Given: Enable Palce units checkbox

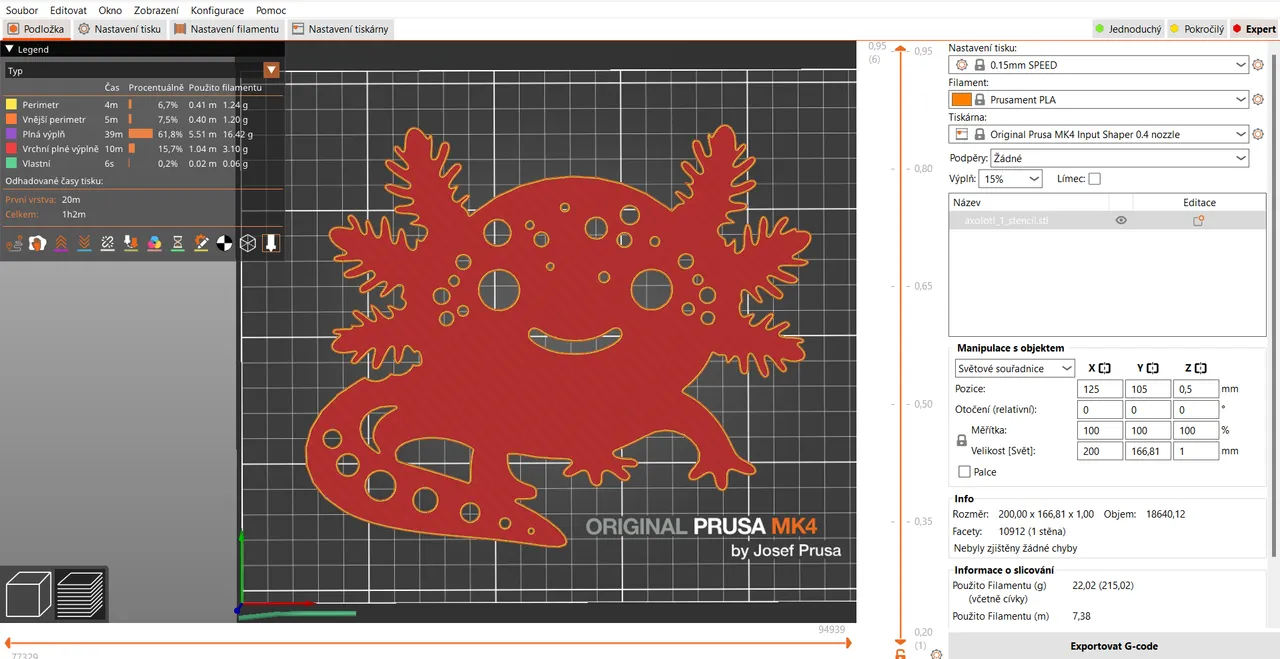Looking at the screenshot, I should tap(964, 471).
